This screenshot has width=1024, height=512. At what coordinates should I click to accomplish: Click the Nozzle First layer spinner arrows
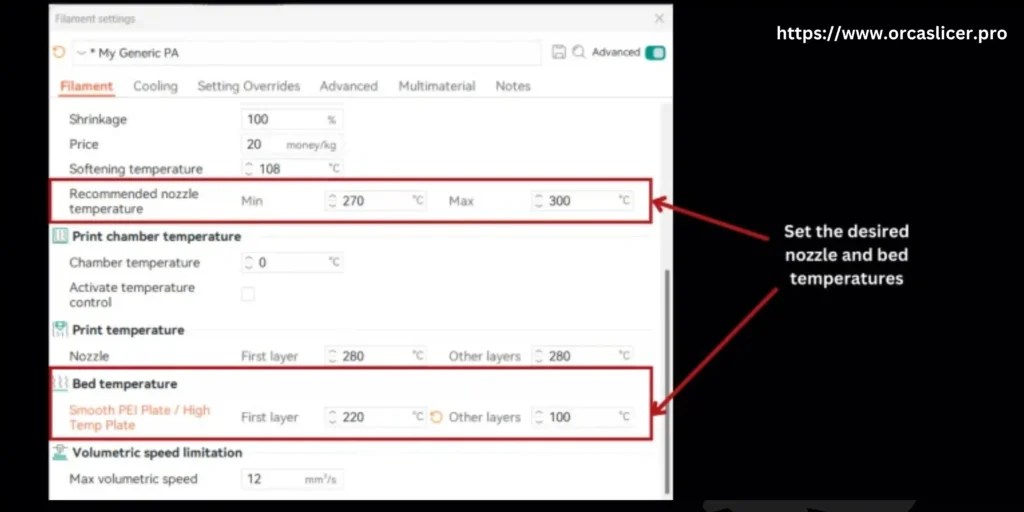332,356
